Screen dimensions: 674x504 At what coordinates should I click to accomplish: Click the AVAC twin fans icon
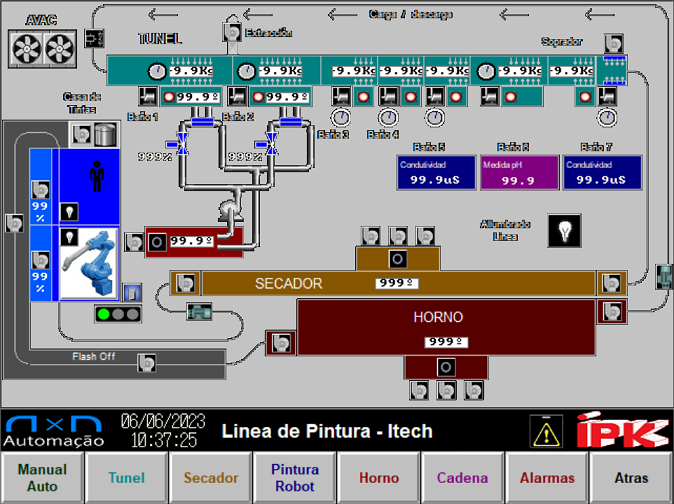click(x=43, y=45)
